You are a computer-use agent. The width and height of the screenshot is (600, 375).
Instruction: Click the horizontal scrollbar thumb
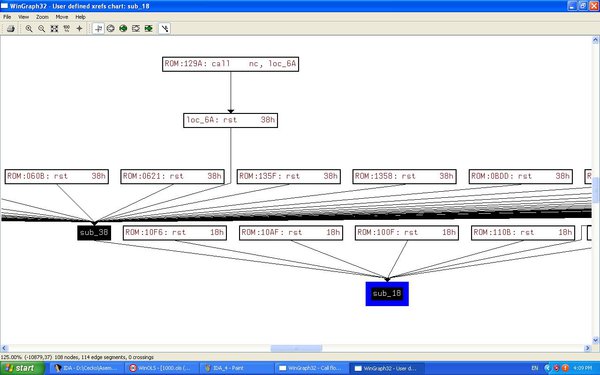[296, 348]
